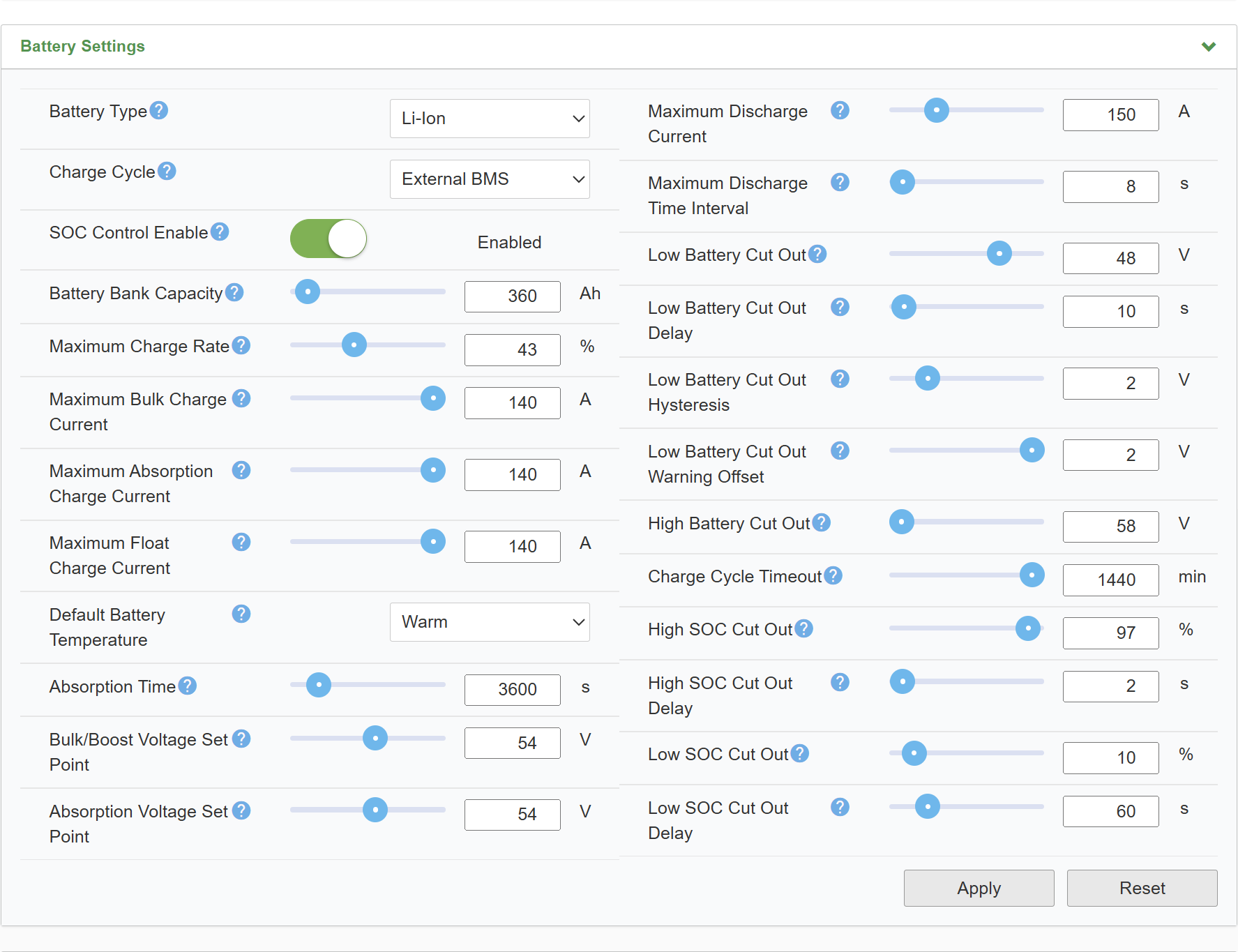Click the Battery Bank Capacity value field

(x=512, y=296)
